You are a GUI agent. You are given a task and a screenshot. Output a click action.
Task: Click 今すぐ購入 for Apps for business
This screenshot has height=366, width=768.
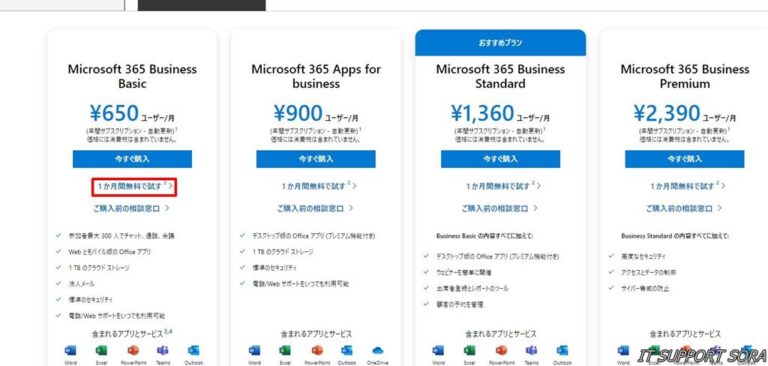pyautogui.click(x=316, y=159)
